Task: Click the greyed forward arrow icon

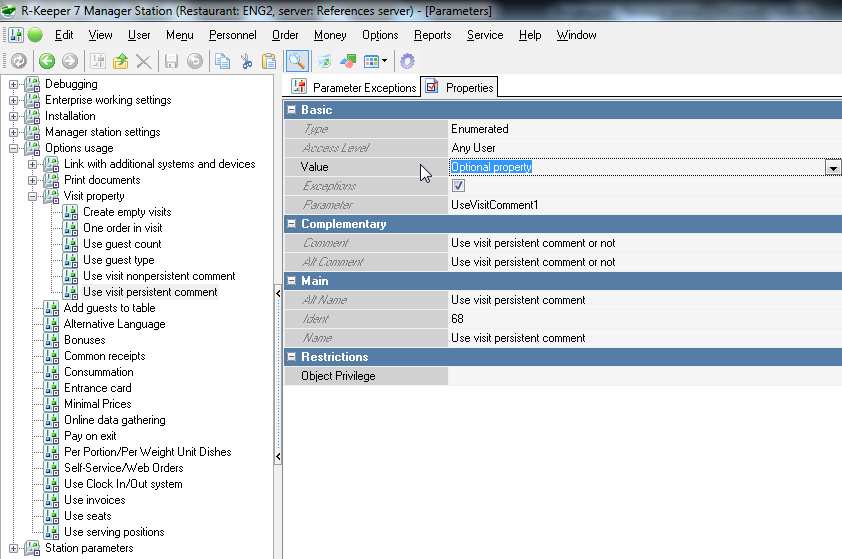Action: (70, 61)
